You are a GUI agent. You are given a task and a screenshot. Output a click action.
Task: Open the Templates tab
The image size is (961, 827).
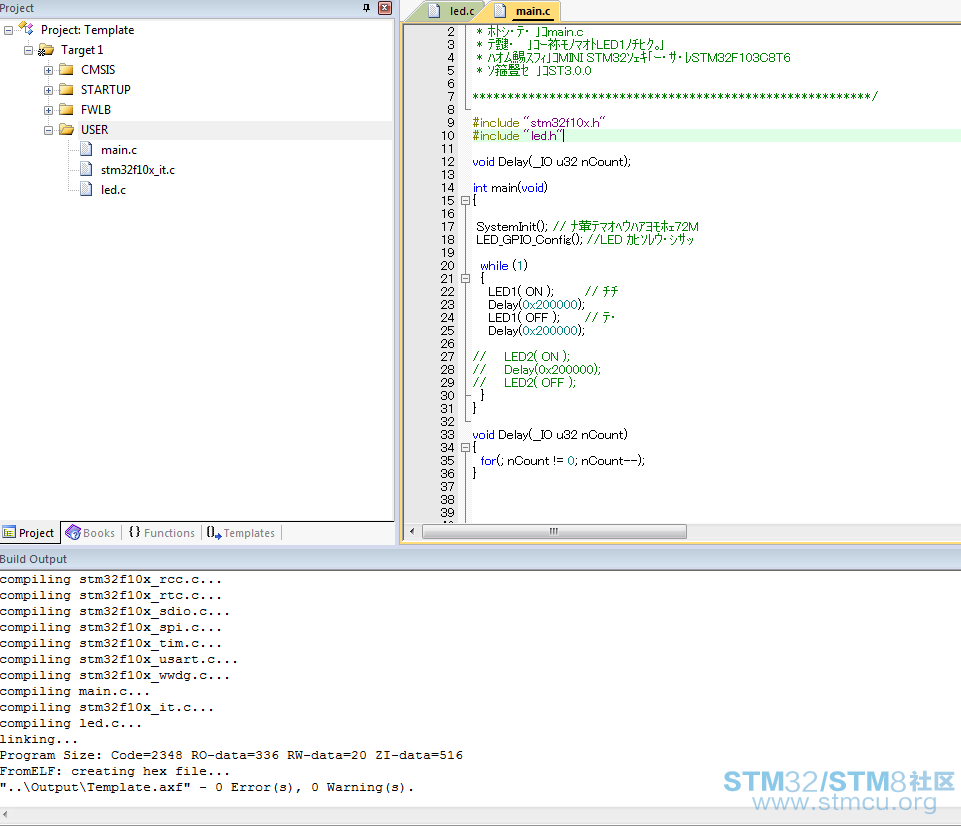(241, 533)
